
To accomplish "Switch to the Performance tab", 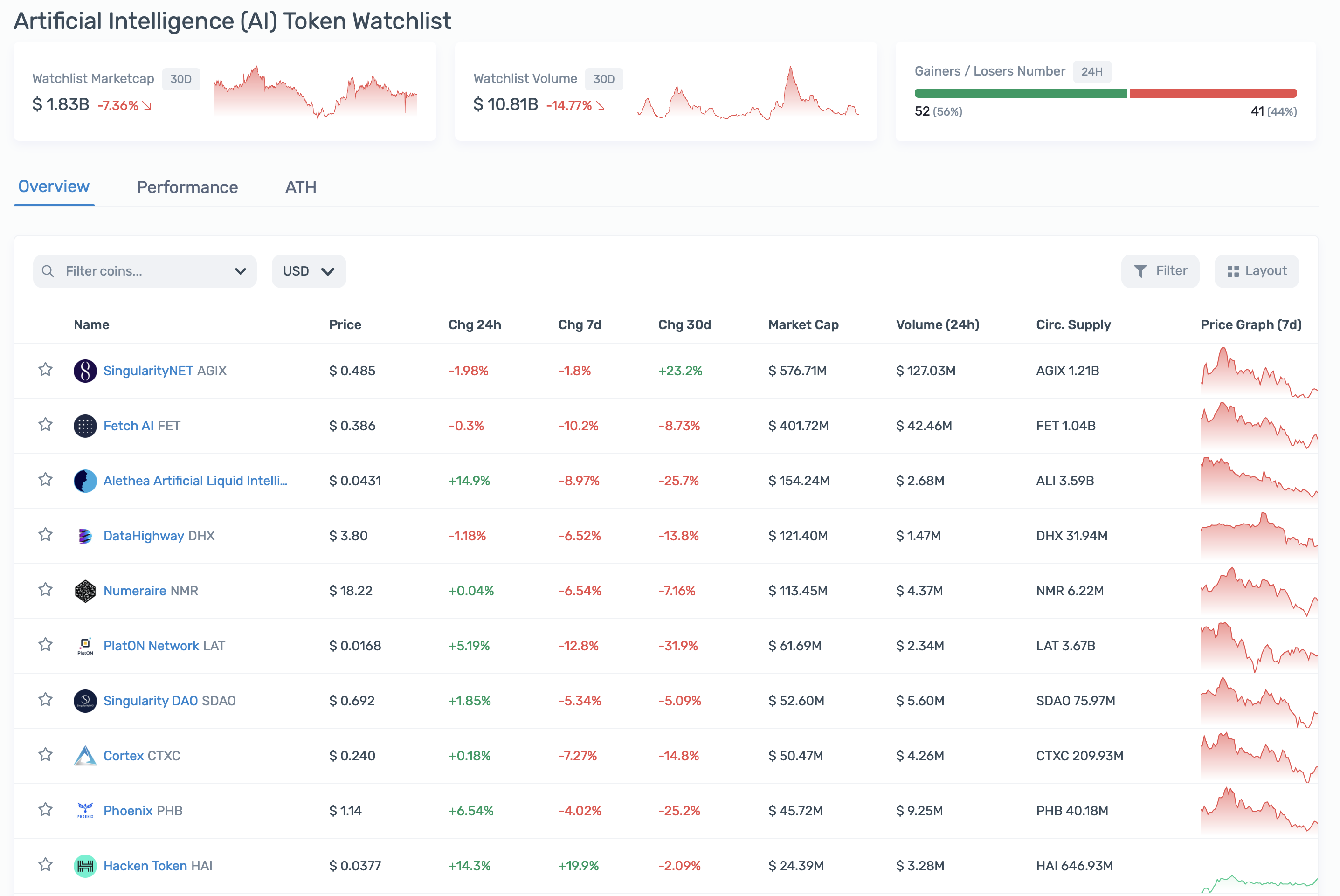I will click(x=187, y=187).
